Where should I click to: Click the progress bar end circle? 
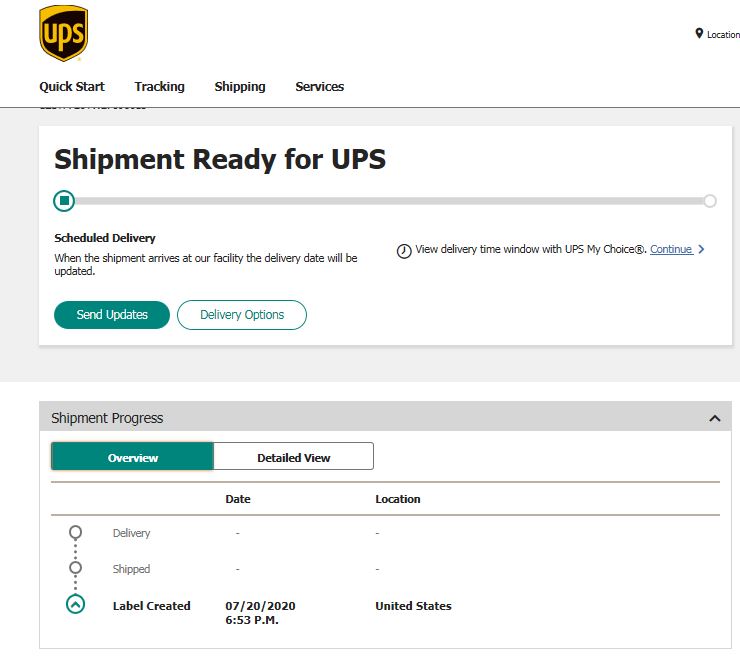(x=710, y=201)
